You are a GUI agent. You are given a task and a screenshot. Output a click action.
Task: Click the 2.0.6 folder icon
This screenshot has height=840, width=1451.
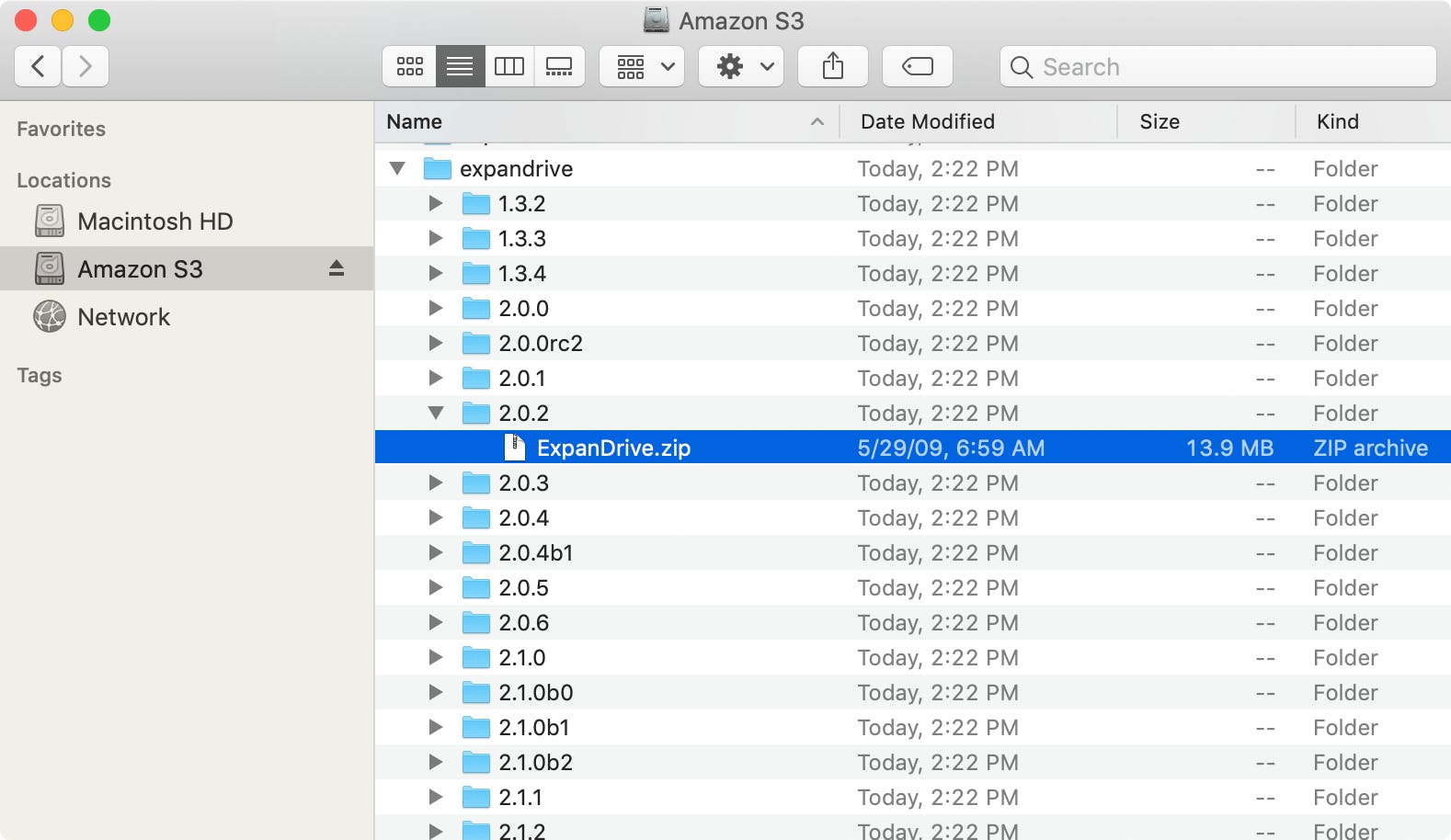(475, 622)
